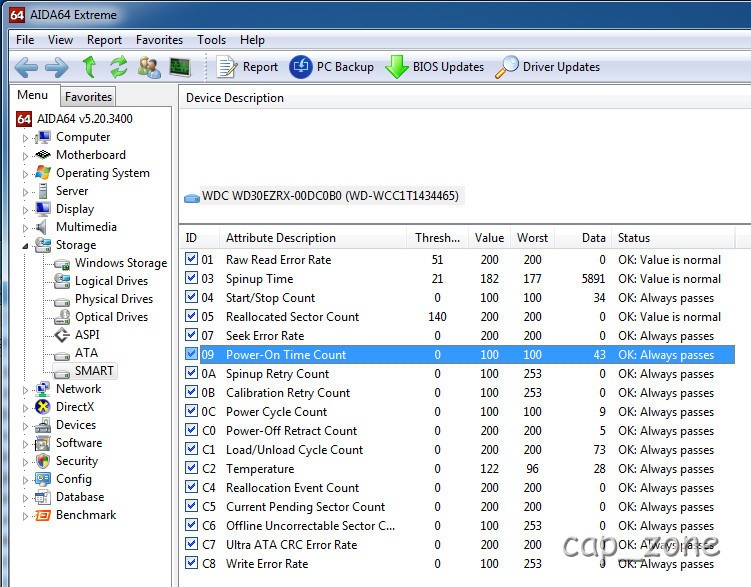Toggle the Power-On Time Count checkbox

[191, 354]
